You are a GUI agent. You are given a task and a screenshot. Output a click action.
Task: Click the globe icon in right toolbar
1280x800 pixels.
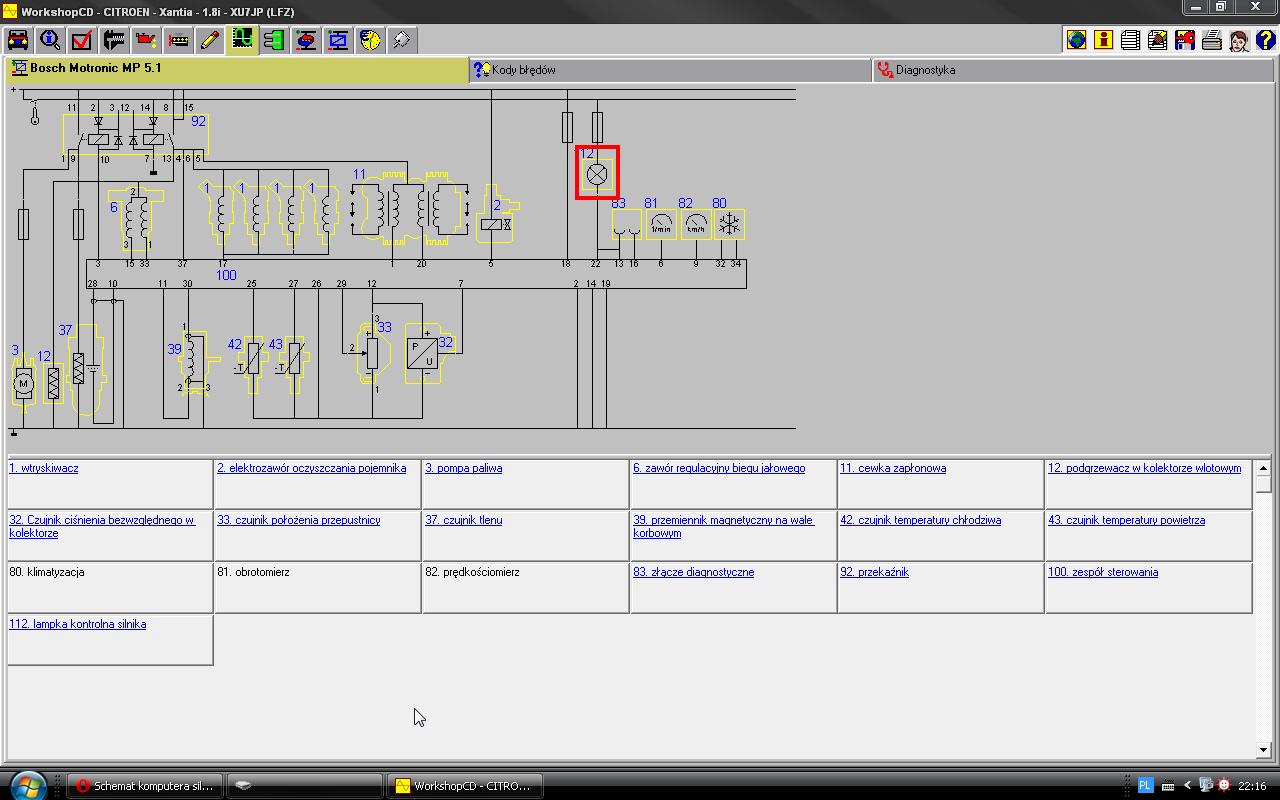tap(1076, 40)
